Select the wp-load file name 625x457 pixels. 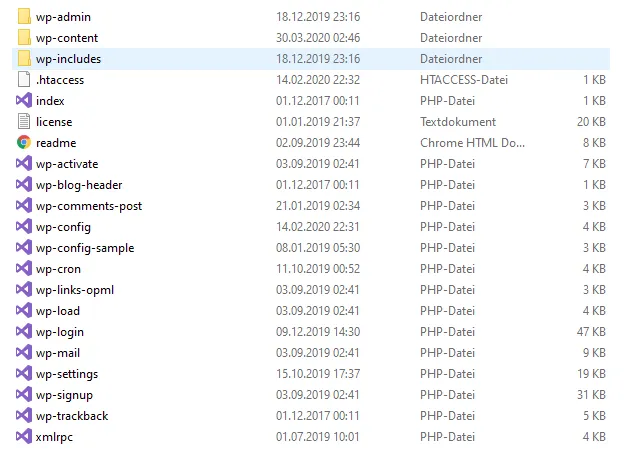point(58,311)
